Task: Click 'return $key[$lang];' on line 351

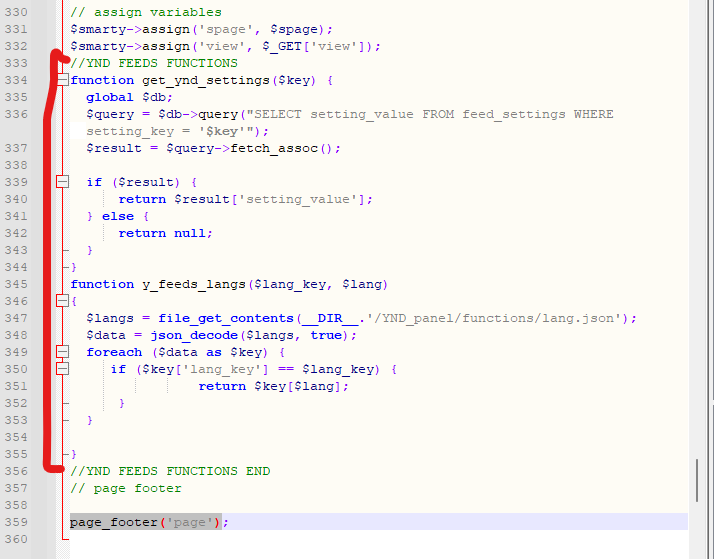Action: point(274,386)
